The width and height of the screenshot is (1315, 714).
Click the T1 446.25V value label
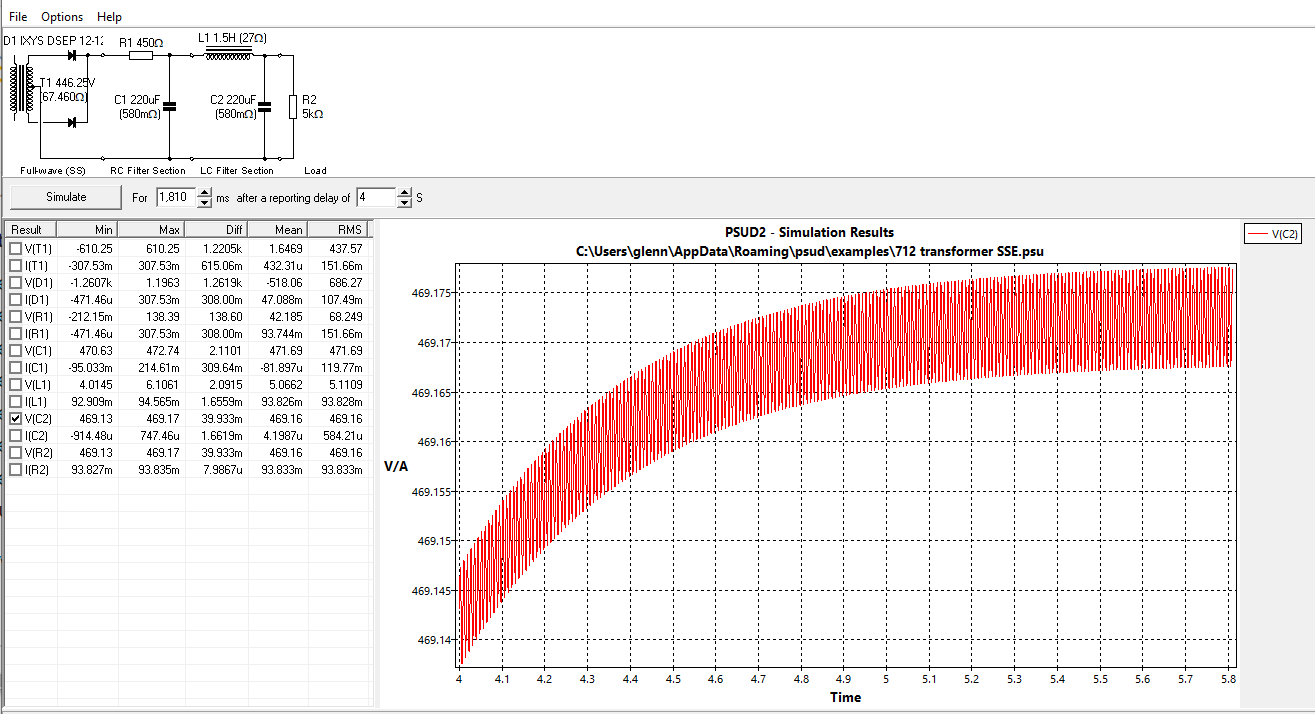[x=67, y=82]
